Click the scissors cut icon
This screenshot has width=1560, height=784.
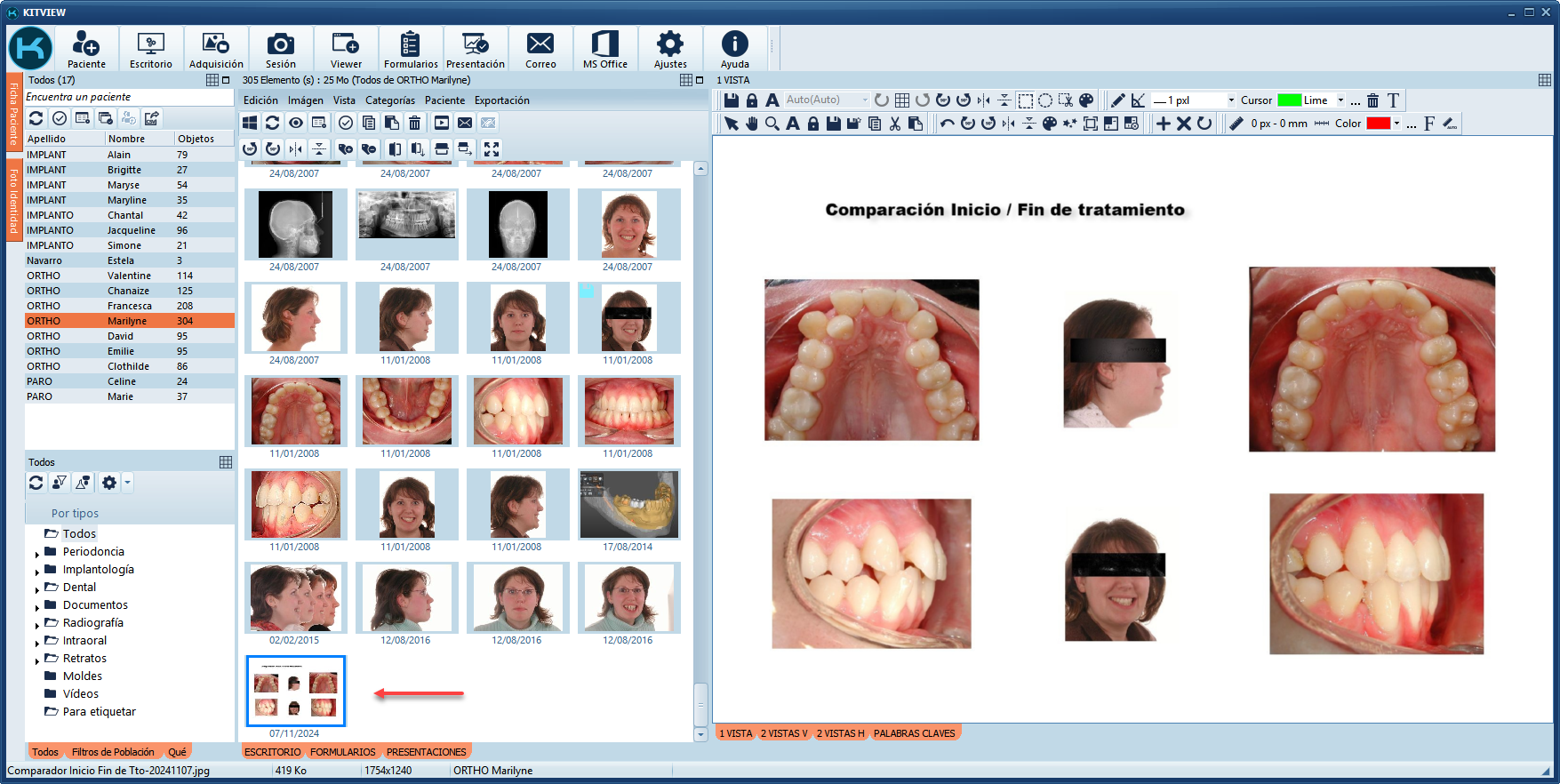point(894,124)
